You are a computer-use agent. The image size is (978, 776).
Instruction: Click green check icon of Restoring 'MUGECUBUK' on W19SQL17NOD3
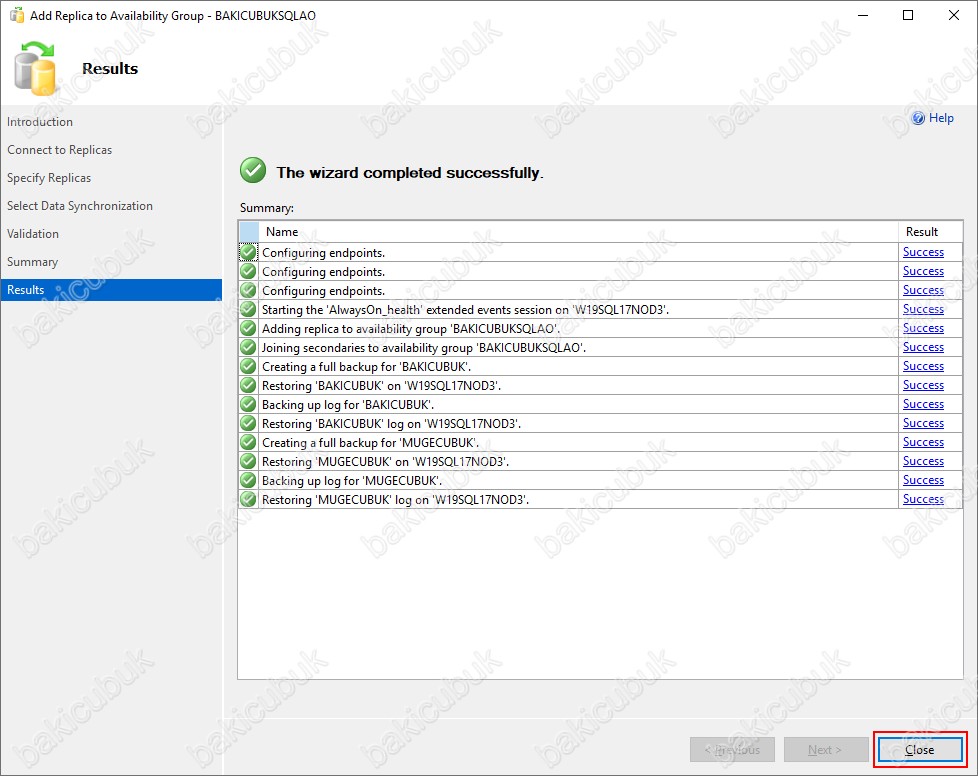point(248,461)
